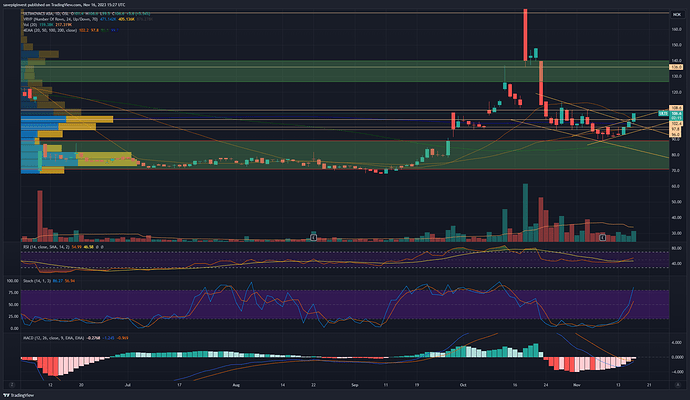Click the Stoch scale value 50.00
The height and width of the screenshot is (400, 690).
(x=14, y=305)
